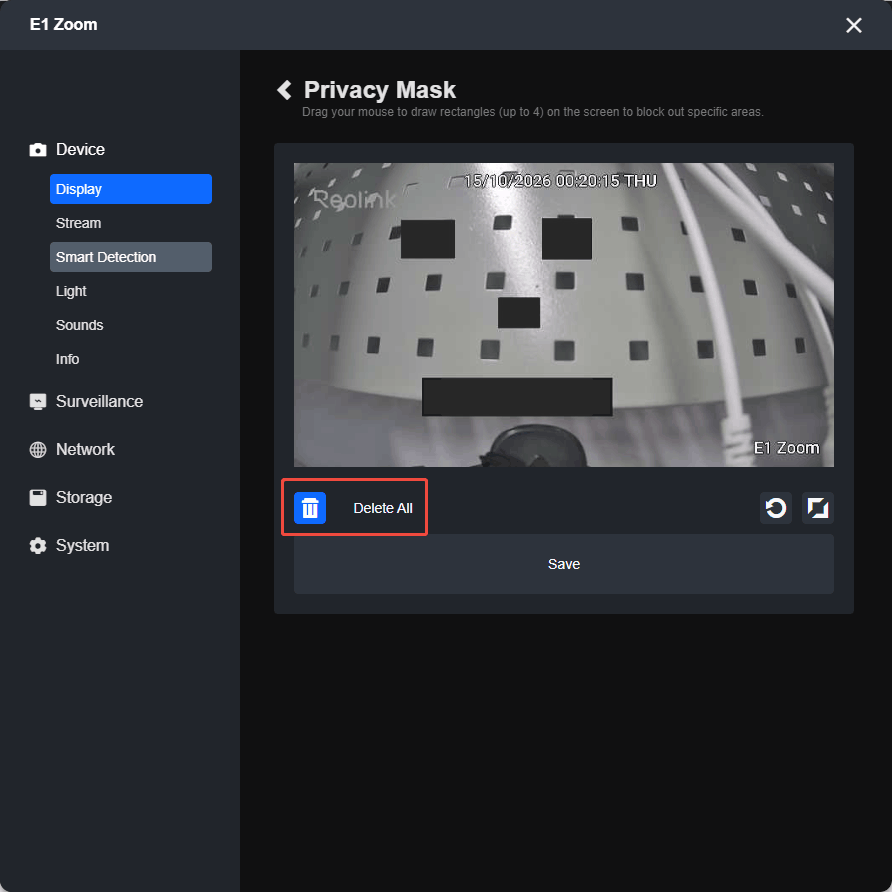892x892 pixels.
Task: Open the Device section via its camera icon
Action: coord(38,150)
